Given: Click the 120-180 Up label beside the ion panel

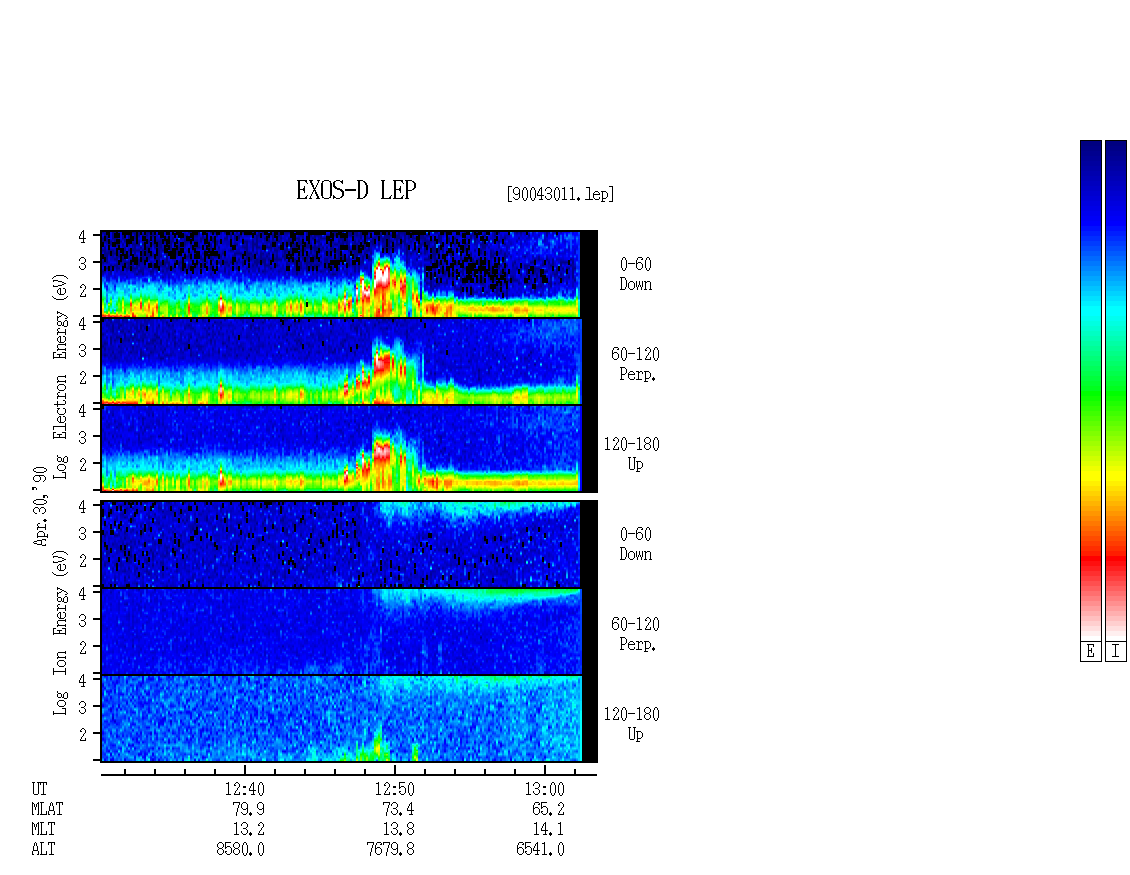Looking at the screenshot, I should (632, 724).
